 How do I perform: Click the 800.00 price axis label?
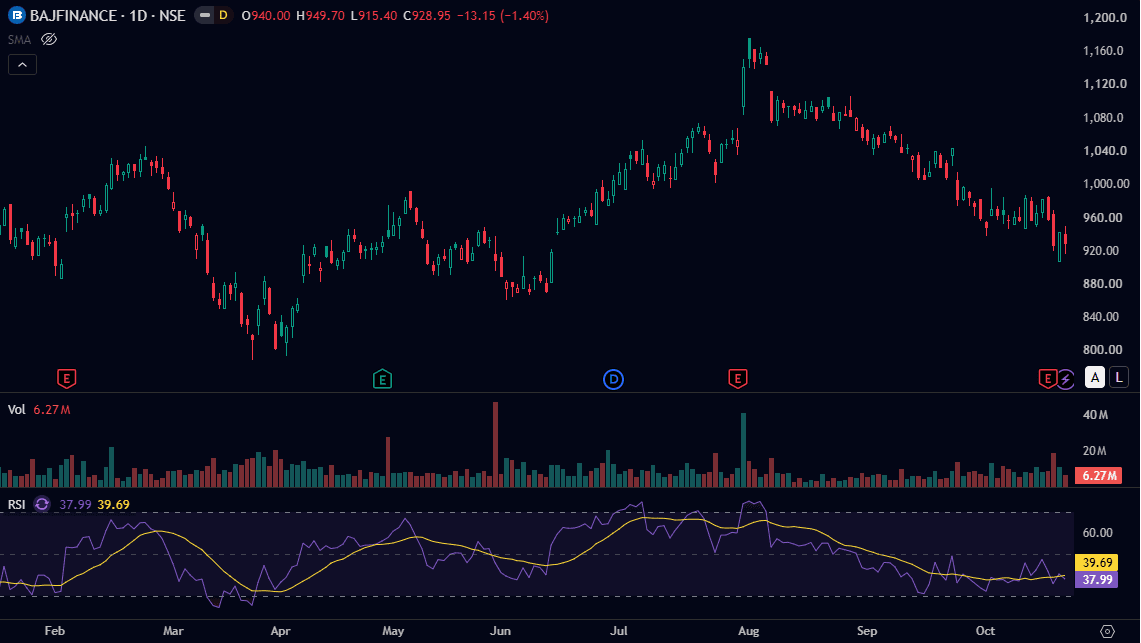click(x=1102, y=350)
